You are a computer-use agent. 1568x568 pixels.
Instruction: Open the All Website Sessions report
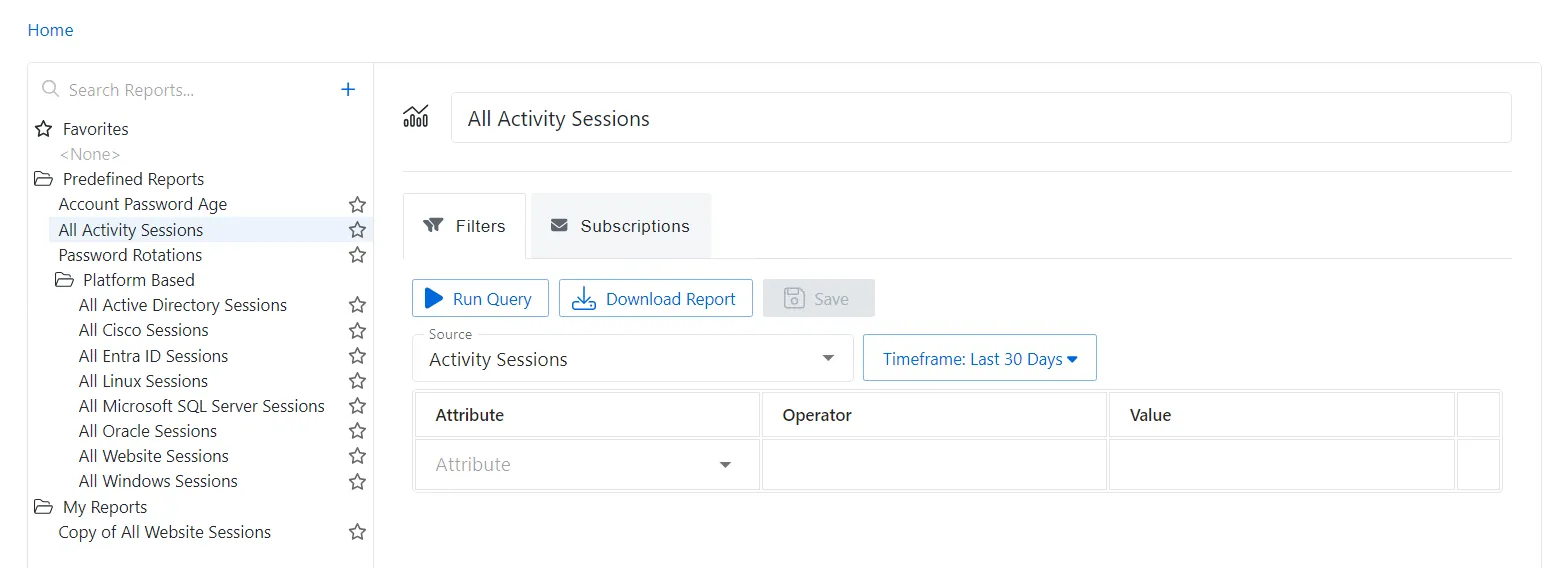[x=154, y=456]
